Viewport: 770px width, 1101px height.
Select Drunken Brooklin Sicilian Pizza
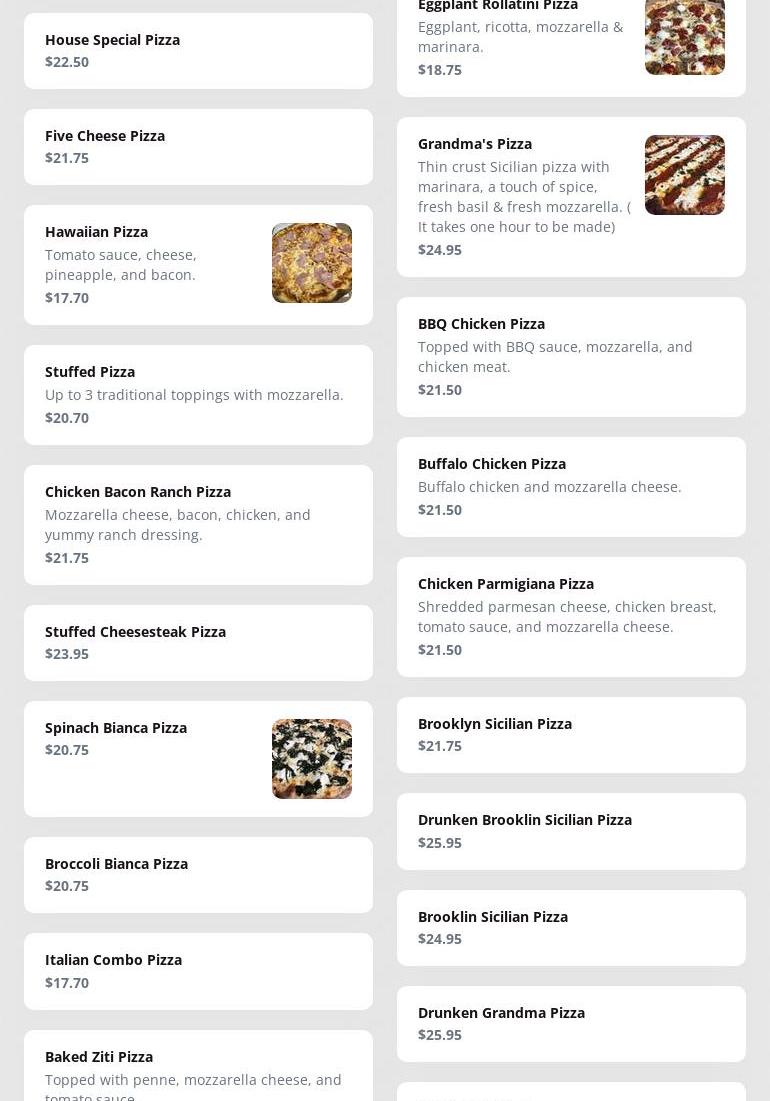point(571,831)
